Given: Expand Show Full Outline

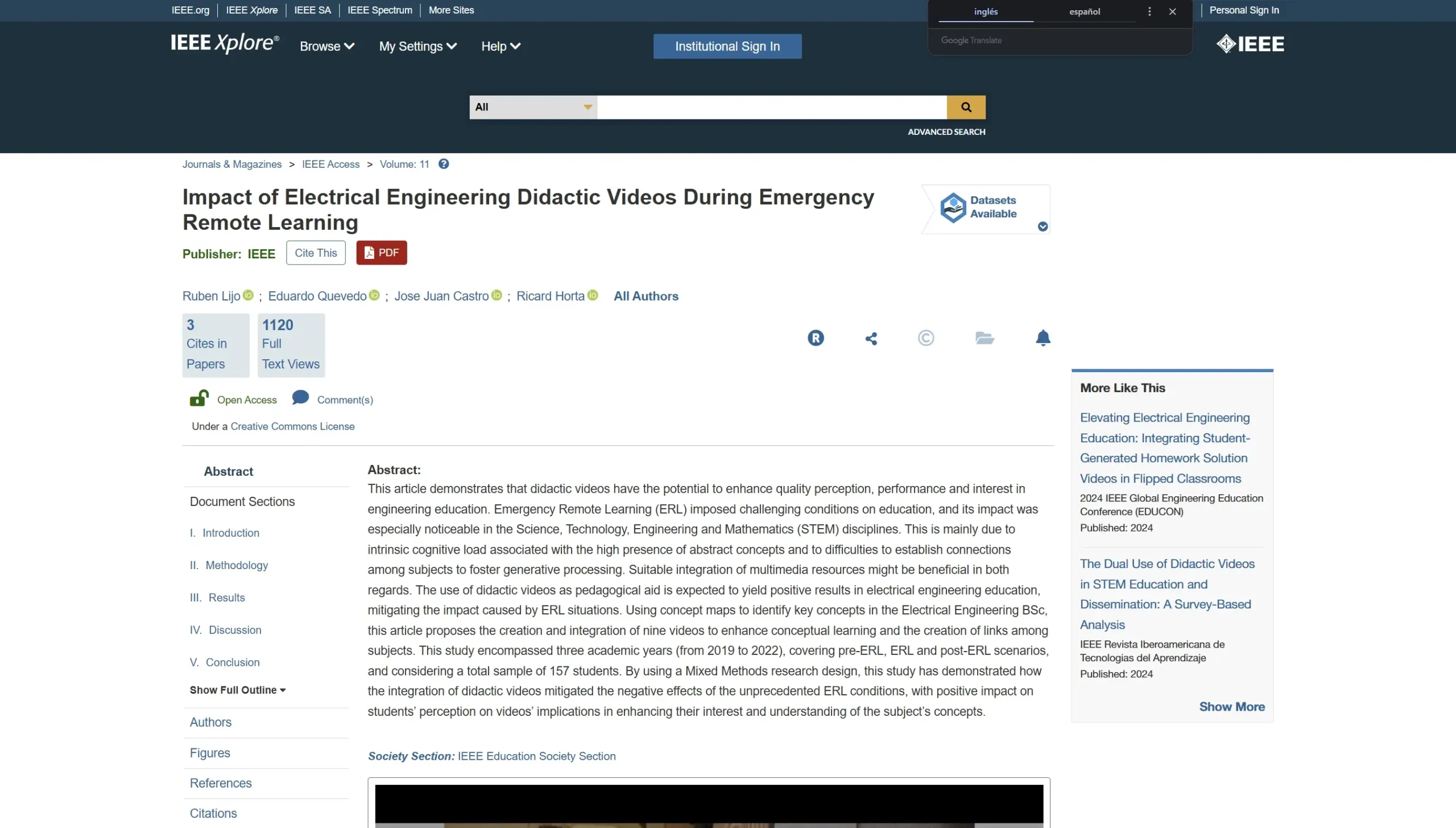Looking at the screenshot, I should pyautogui.click(x=238, y=690).
